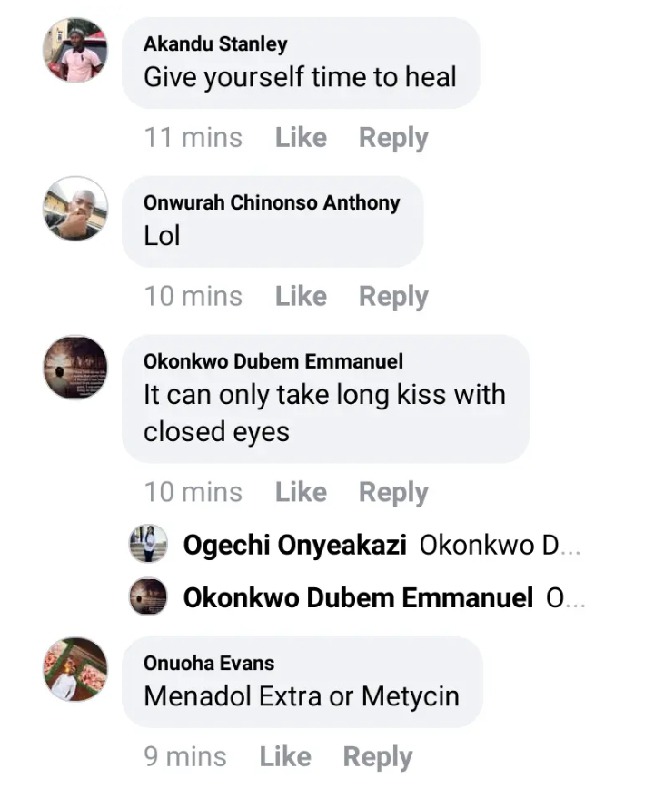This screenshot has height=786, width=654.
Task: Open Akandu Stanley's profile picture
Action: point(75,50)
